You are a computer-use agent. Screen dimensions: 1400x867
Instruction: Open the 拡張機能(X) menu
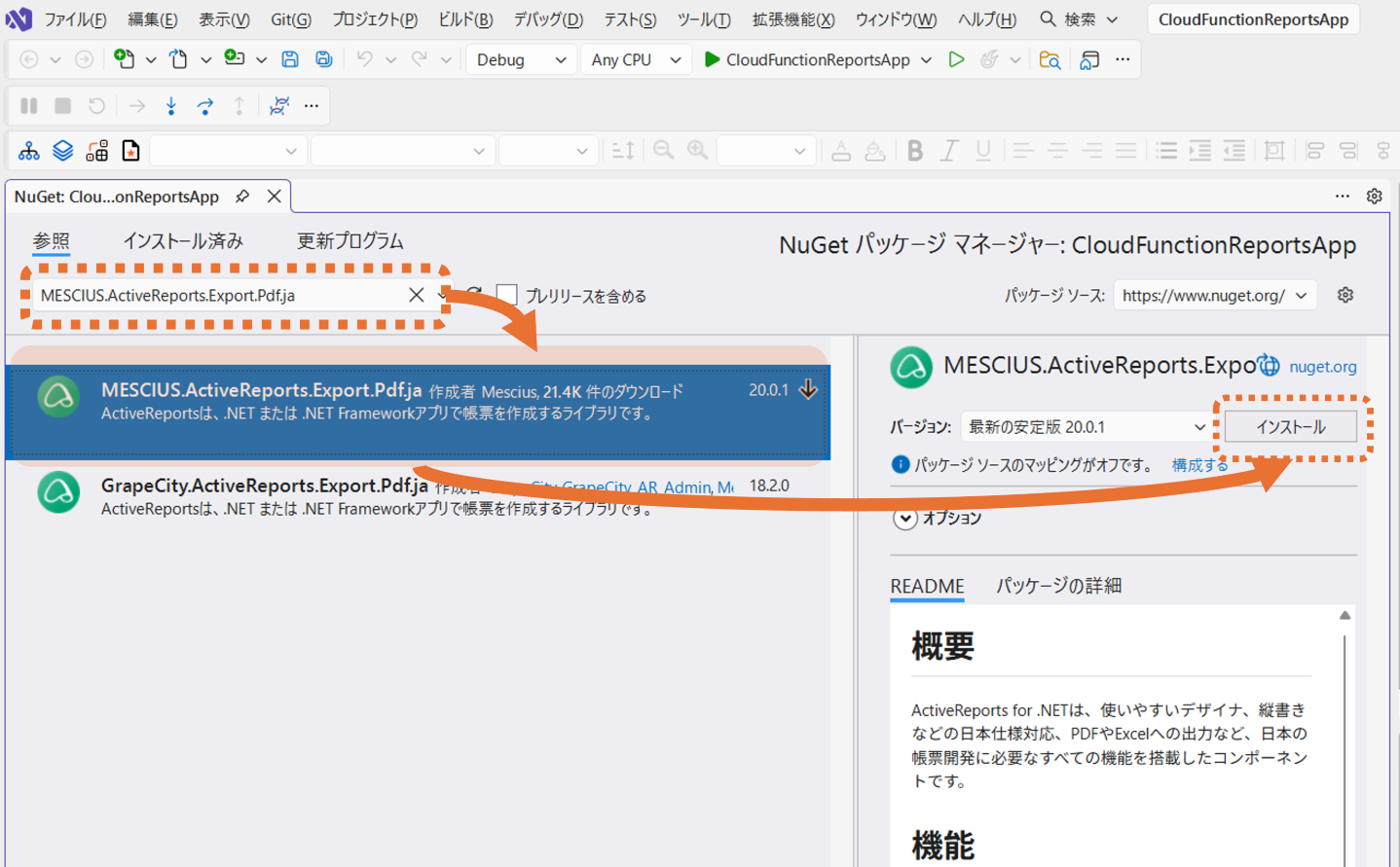(x=793, y=19)
